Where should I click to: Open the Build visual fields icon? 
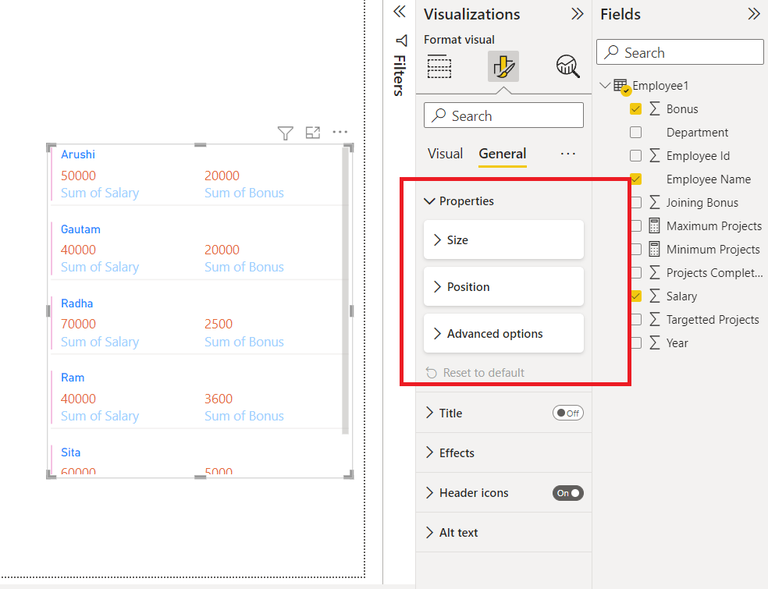pos(439,67)
